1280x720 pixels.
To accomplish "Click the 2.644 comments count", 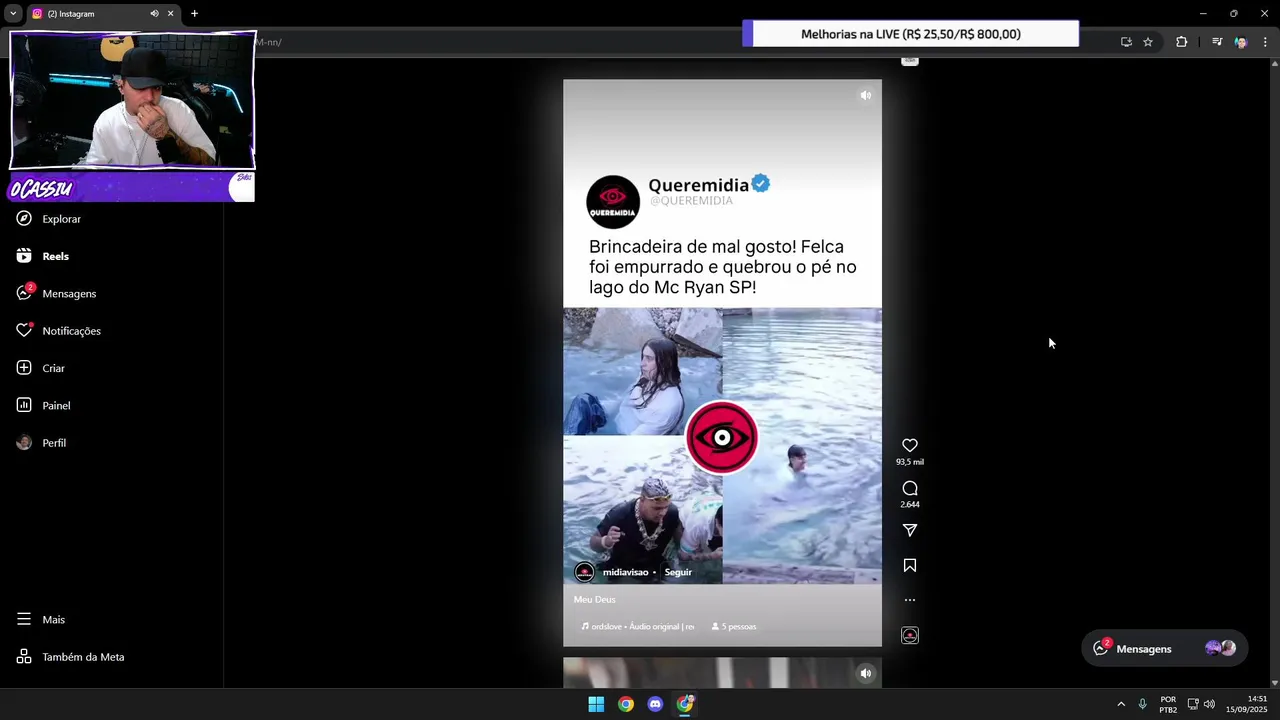I will pos(910,504).
